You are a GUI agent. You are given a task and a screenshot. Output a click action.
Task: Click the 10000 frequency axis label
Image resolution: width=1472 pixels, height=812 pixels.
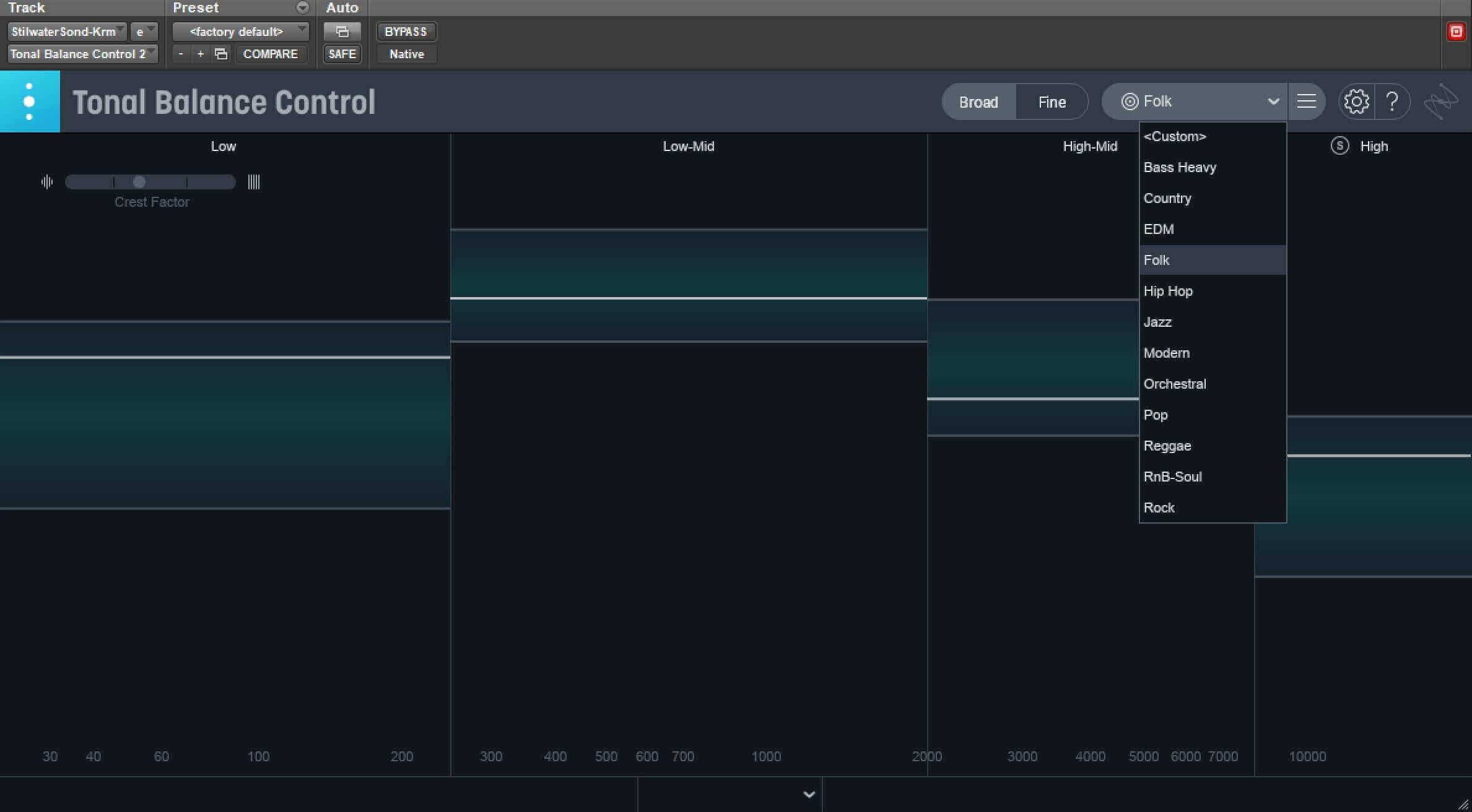point(1307,756)
